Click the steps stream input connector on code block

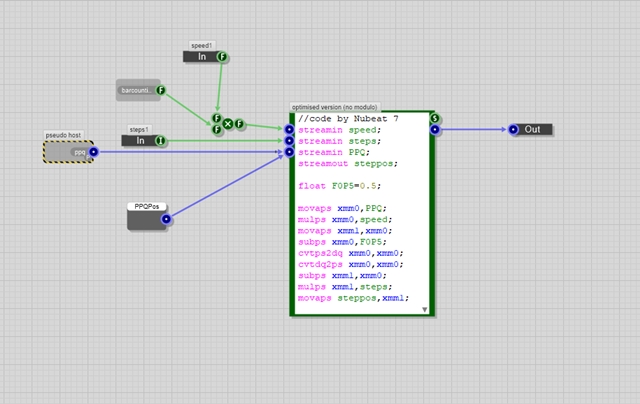[x=289, y=141]
